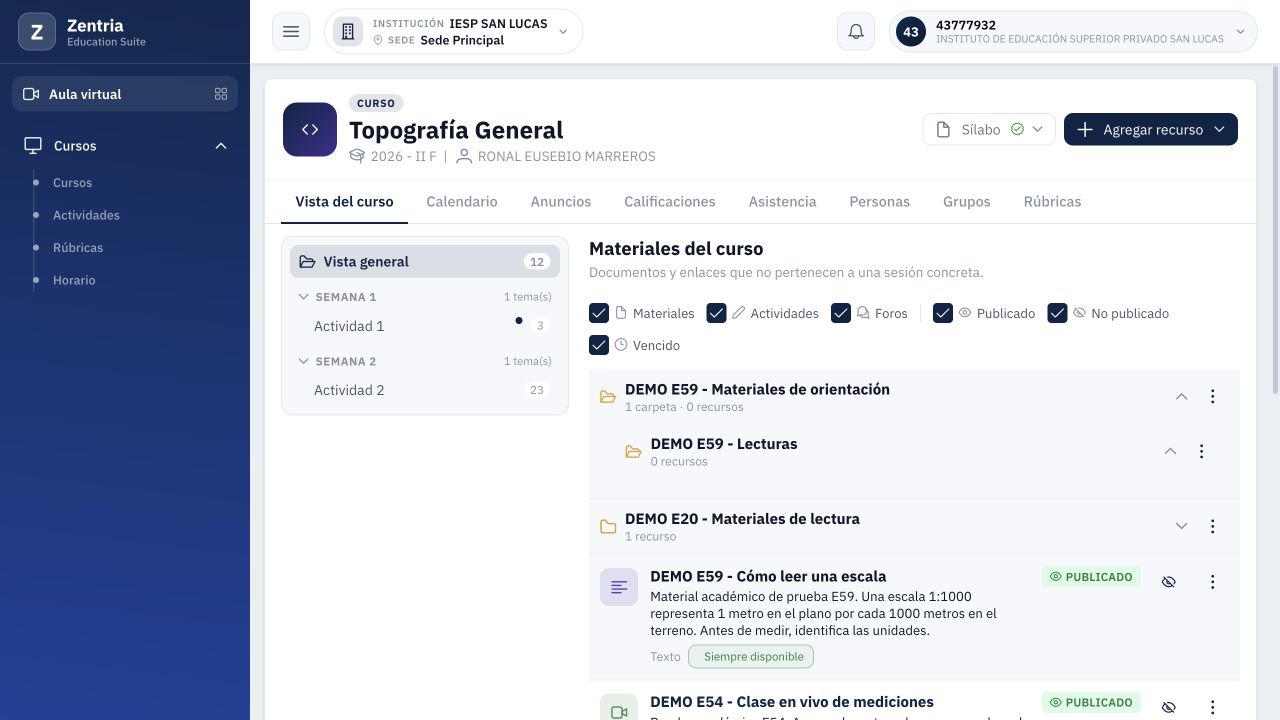Switch to the Rúbricas tab
Screen dimensions: 1280x720
[x=1052, y=201]
